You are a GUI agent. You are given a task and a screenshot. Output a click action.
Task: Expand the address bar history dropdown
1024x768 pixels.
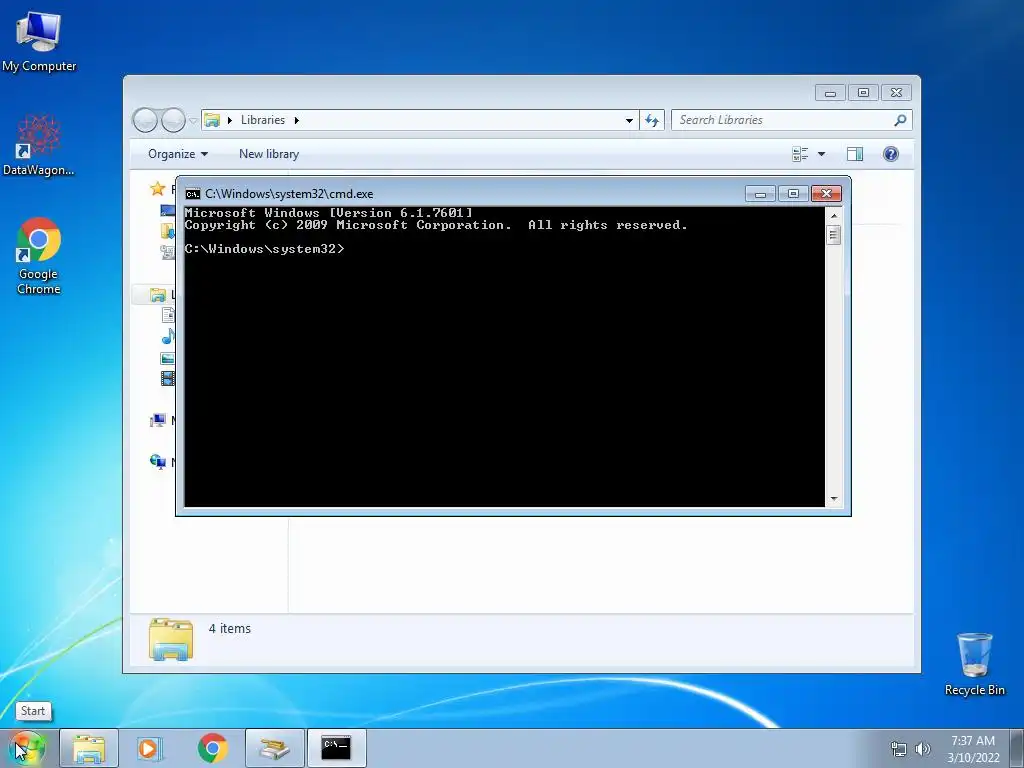point(629,120)
